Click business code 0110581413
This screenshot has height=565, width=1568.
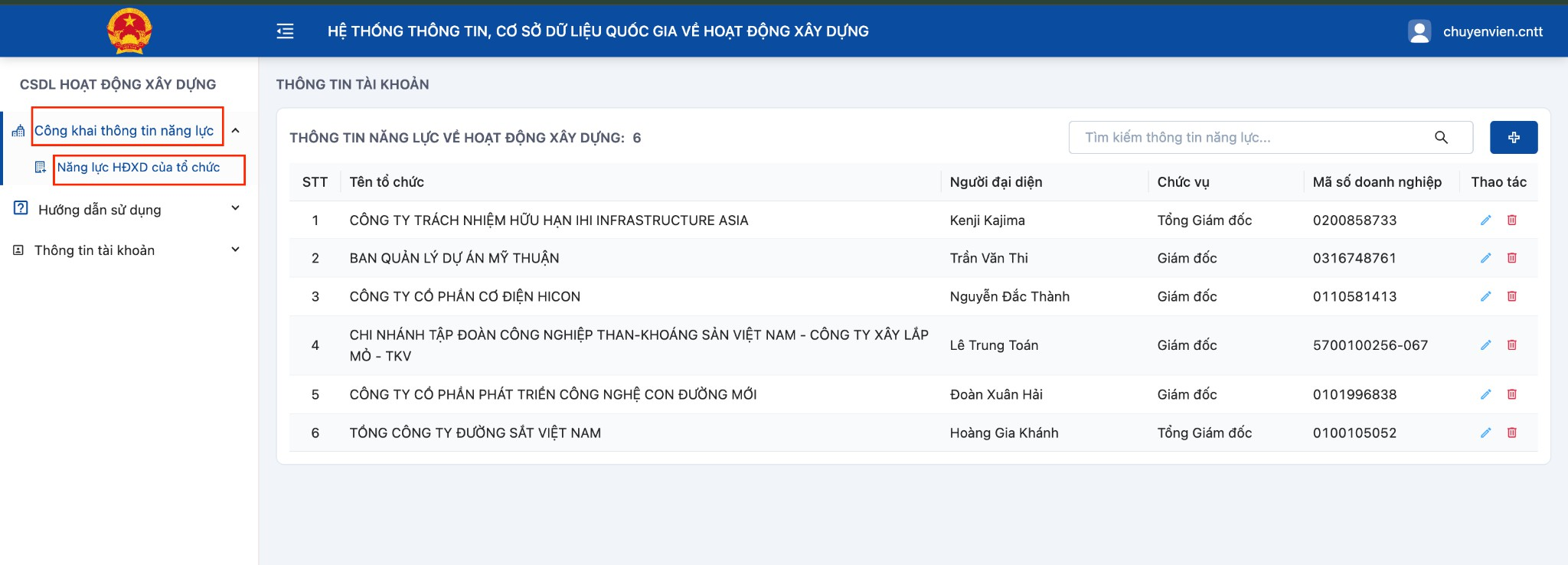1355,296
